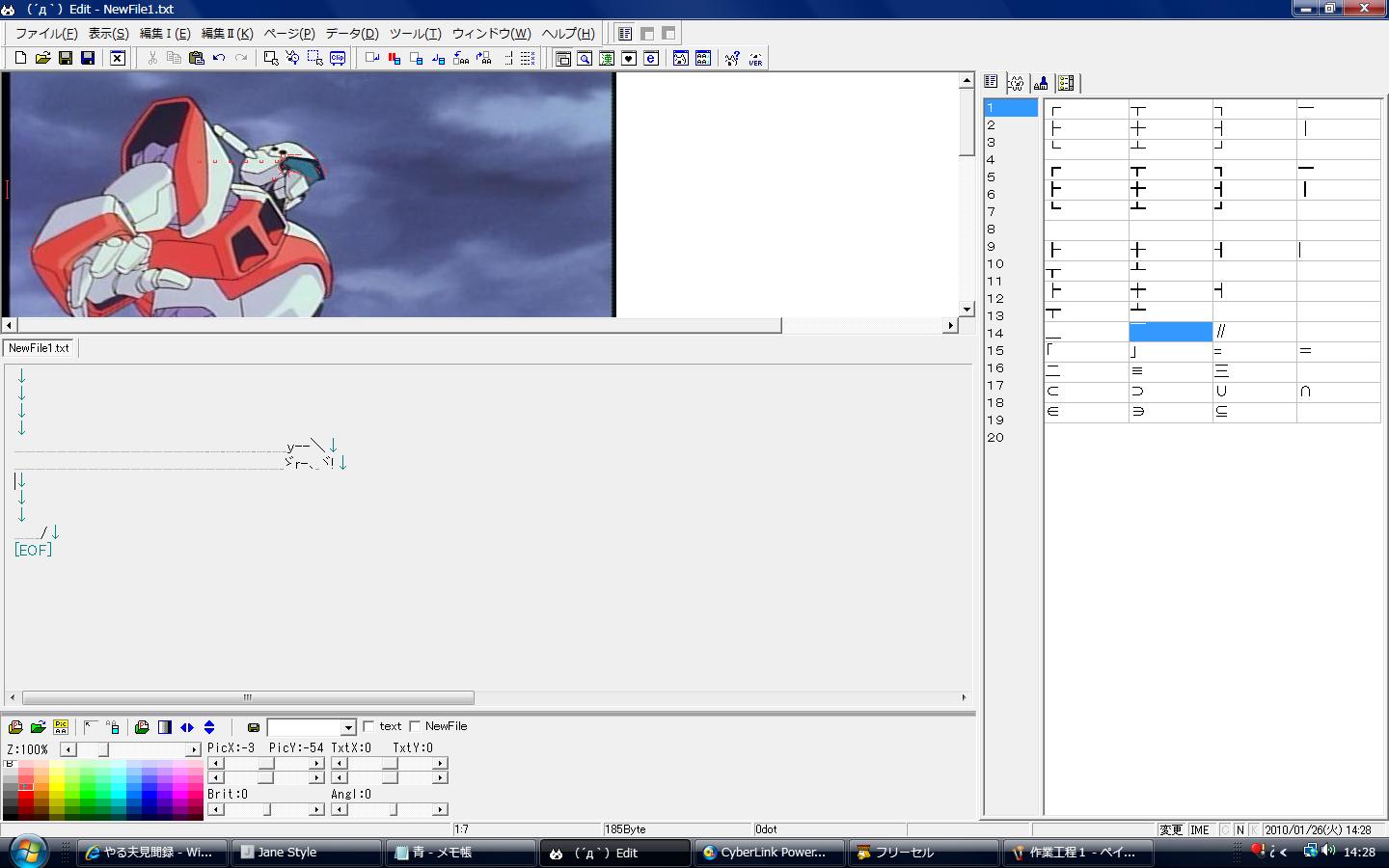Screen dimensions: 1389x868
Task: Click the ∪ symbol cell in the table
Action: (1254, 392)
